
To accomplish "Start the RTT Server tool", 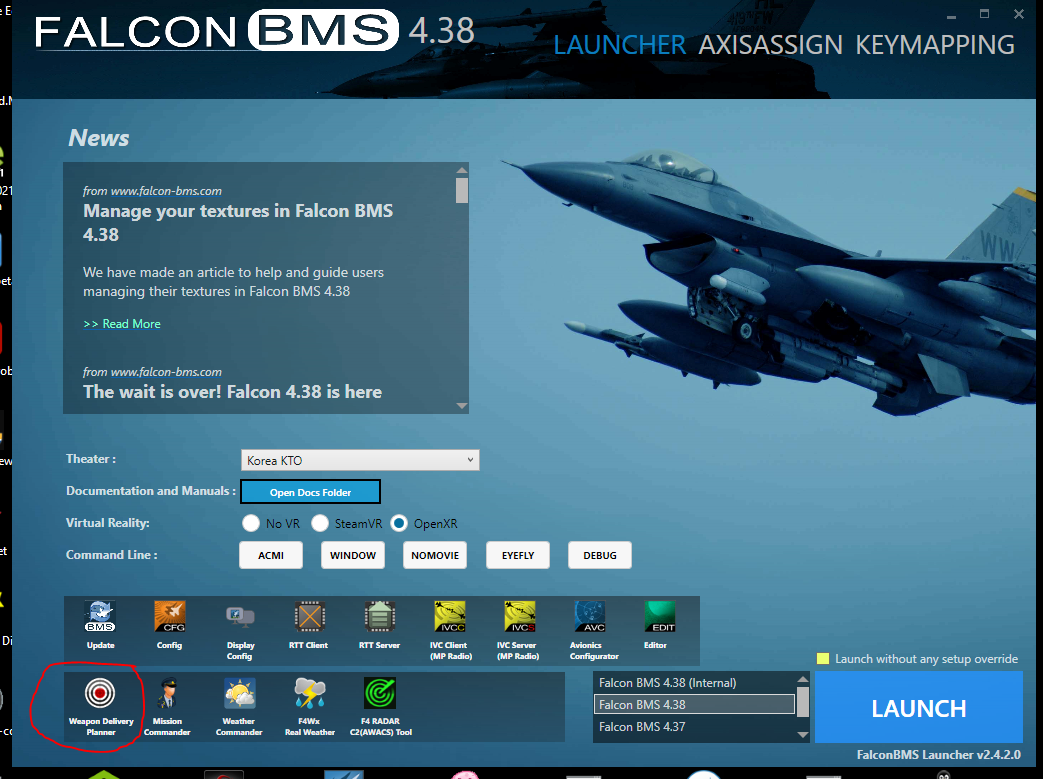I will click(x=380, y=617).
